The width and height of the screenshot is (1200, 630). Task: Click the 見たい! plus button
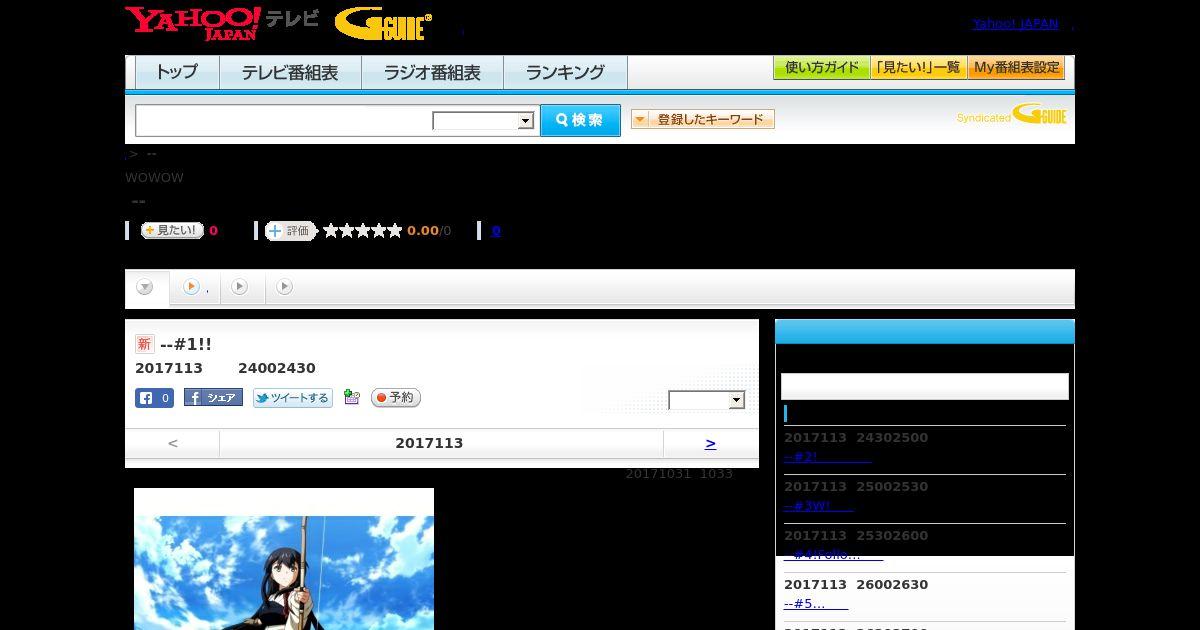172,230
